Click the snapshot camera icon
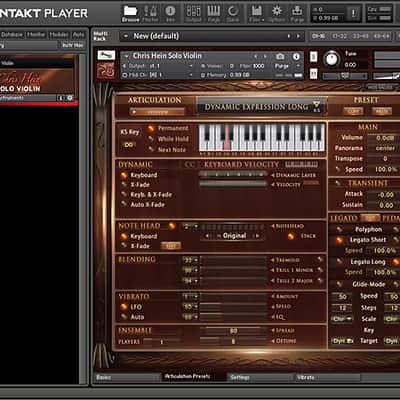Viewport: 400px width, 400px height. (280, 56)
